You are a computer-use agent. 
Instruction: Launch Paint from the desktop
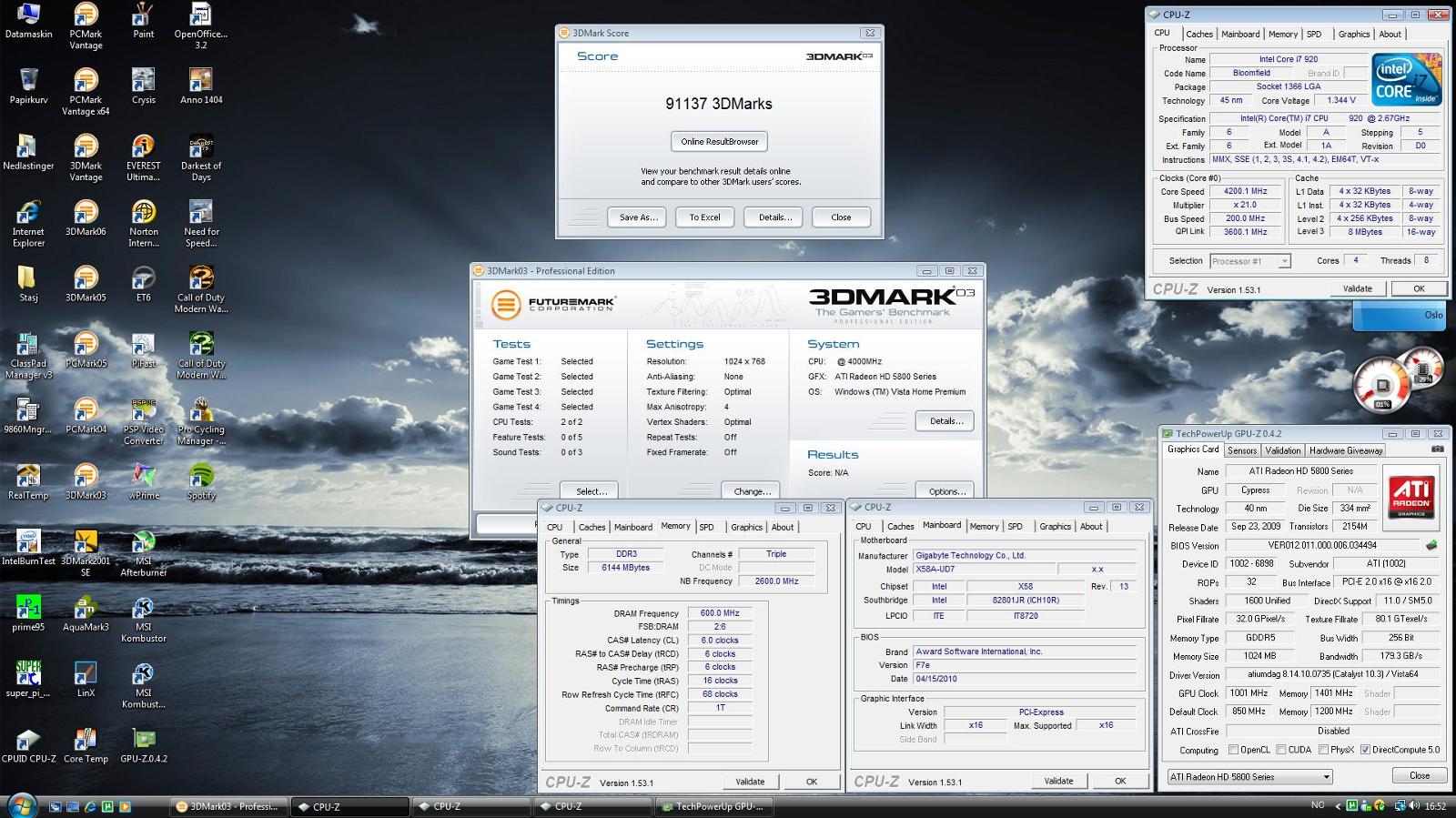[143, 21]
